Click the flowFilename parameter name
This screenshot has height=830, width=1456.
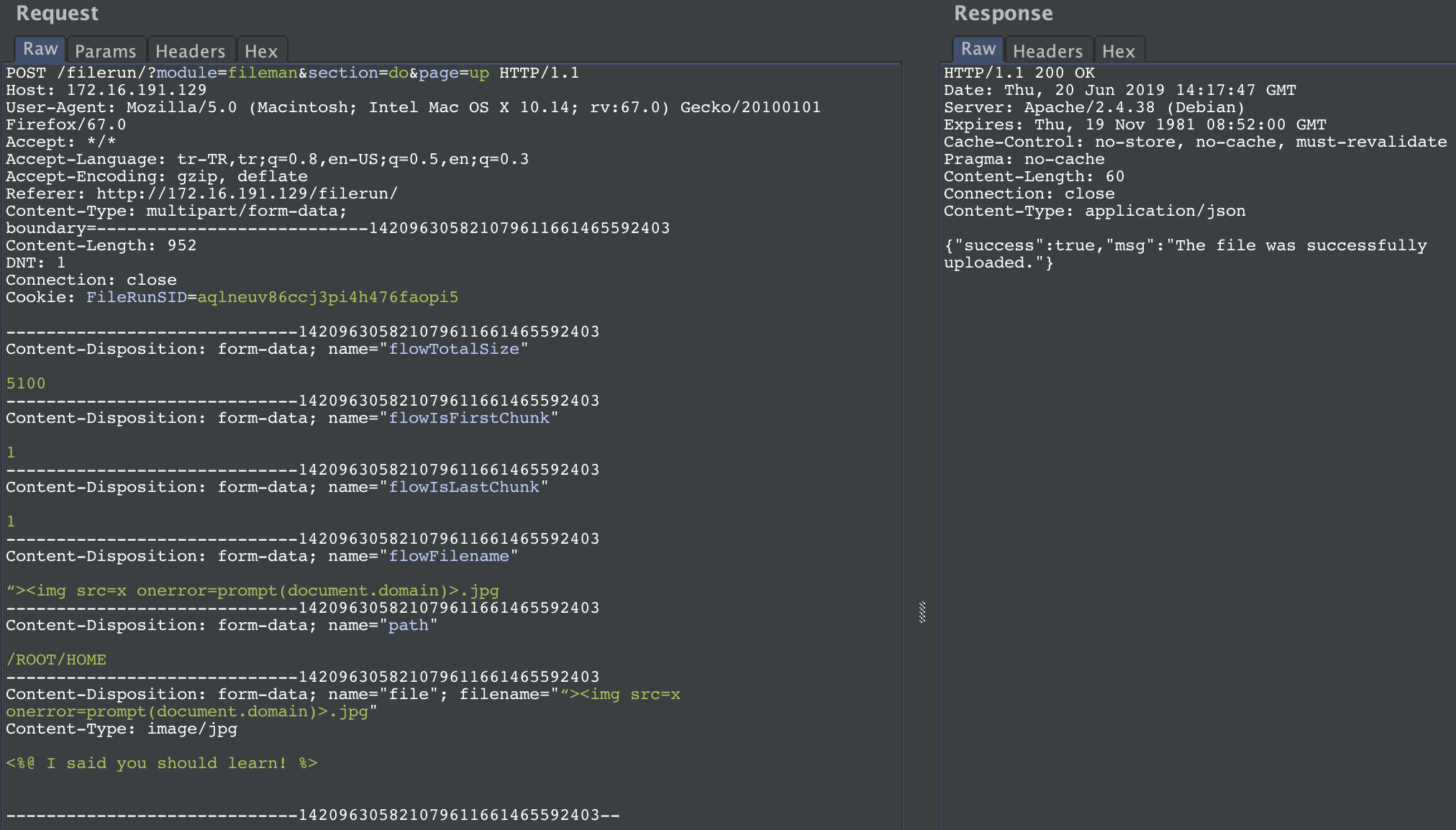click(x=449, y=556)
